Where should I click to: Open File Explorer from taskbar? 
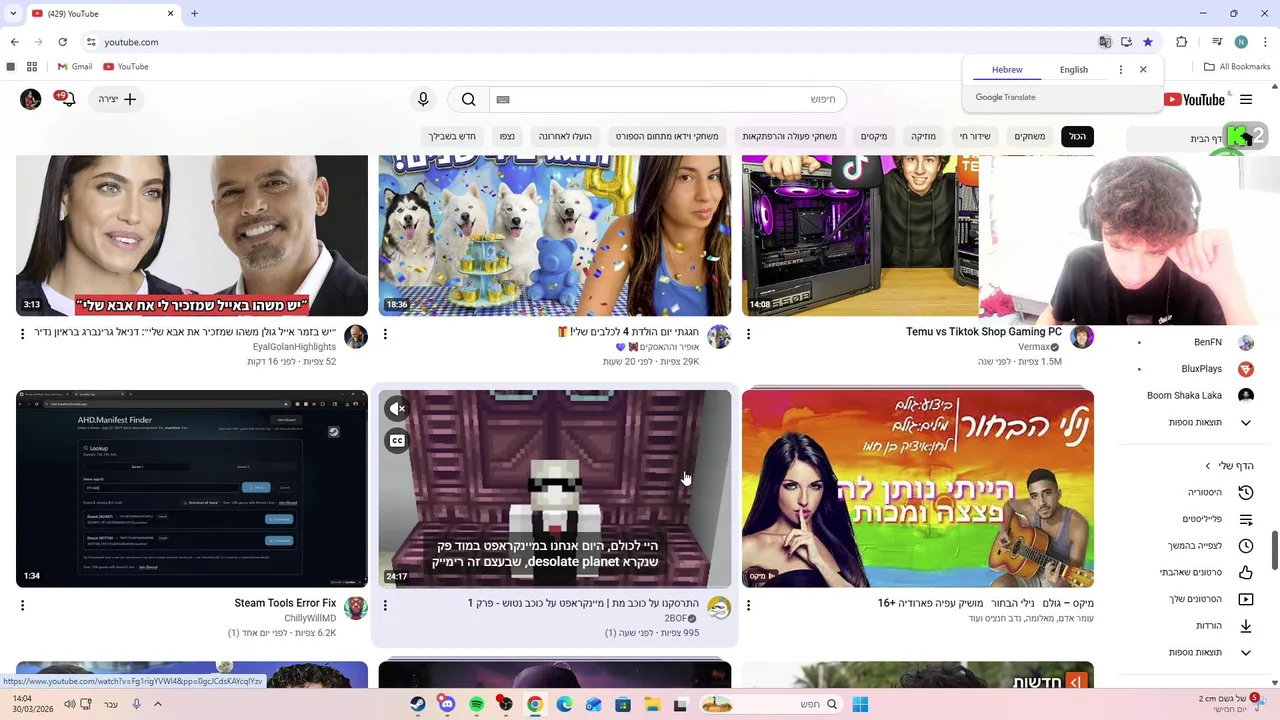pyautogui.click(x=651, y=704)
